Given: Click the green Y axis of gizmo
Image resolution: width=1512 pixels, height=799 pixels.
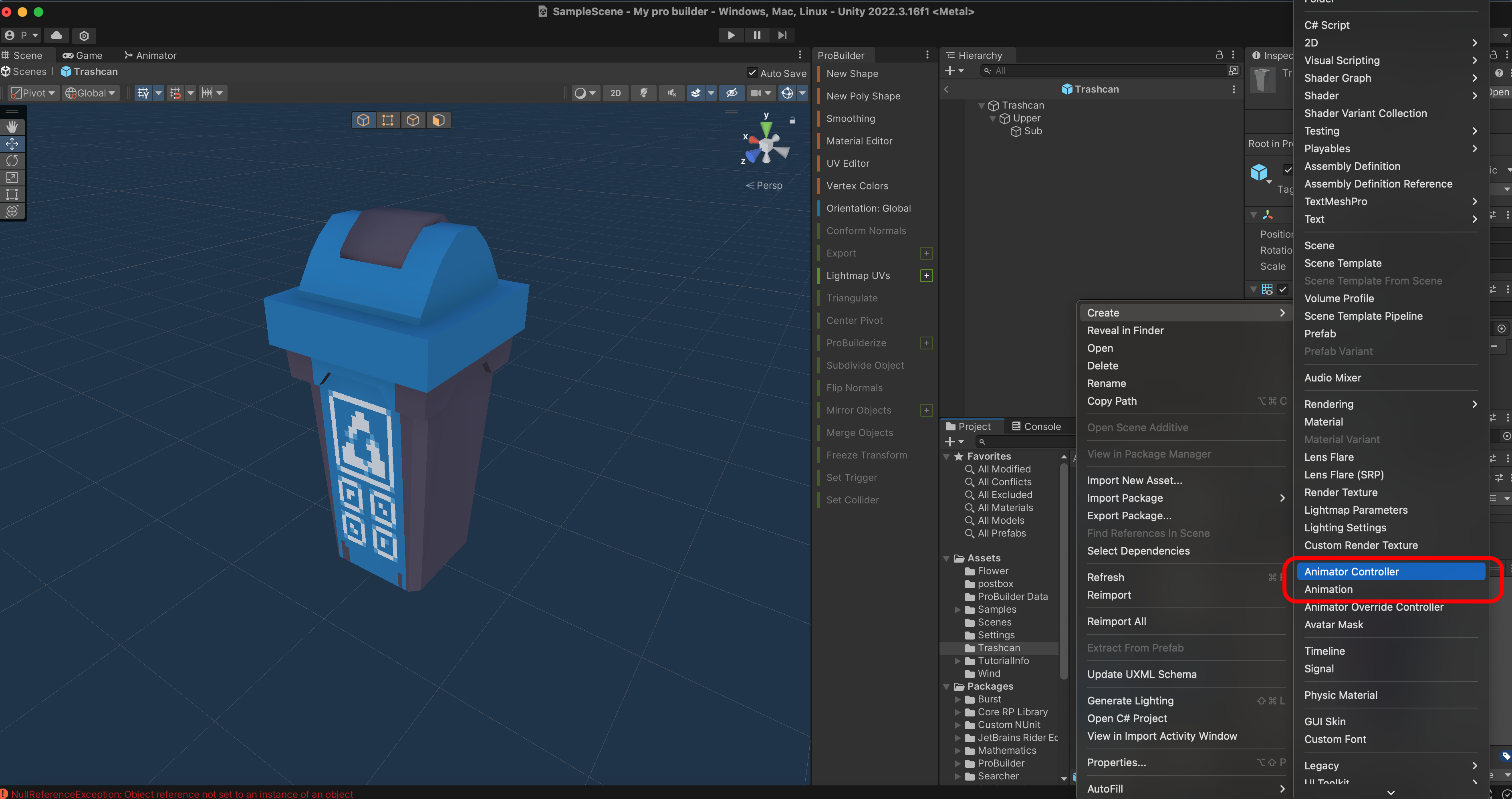Looking at the screenshot, I should (766, 126).
